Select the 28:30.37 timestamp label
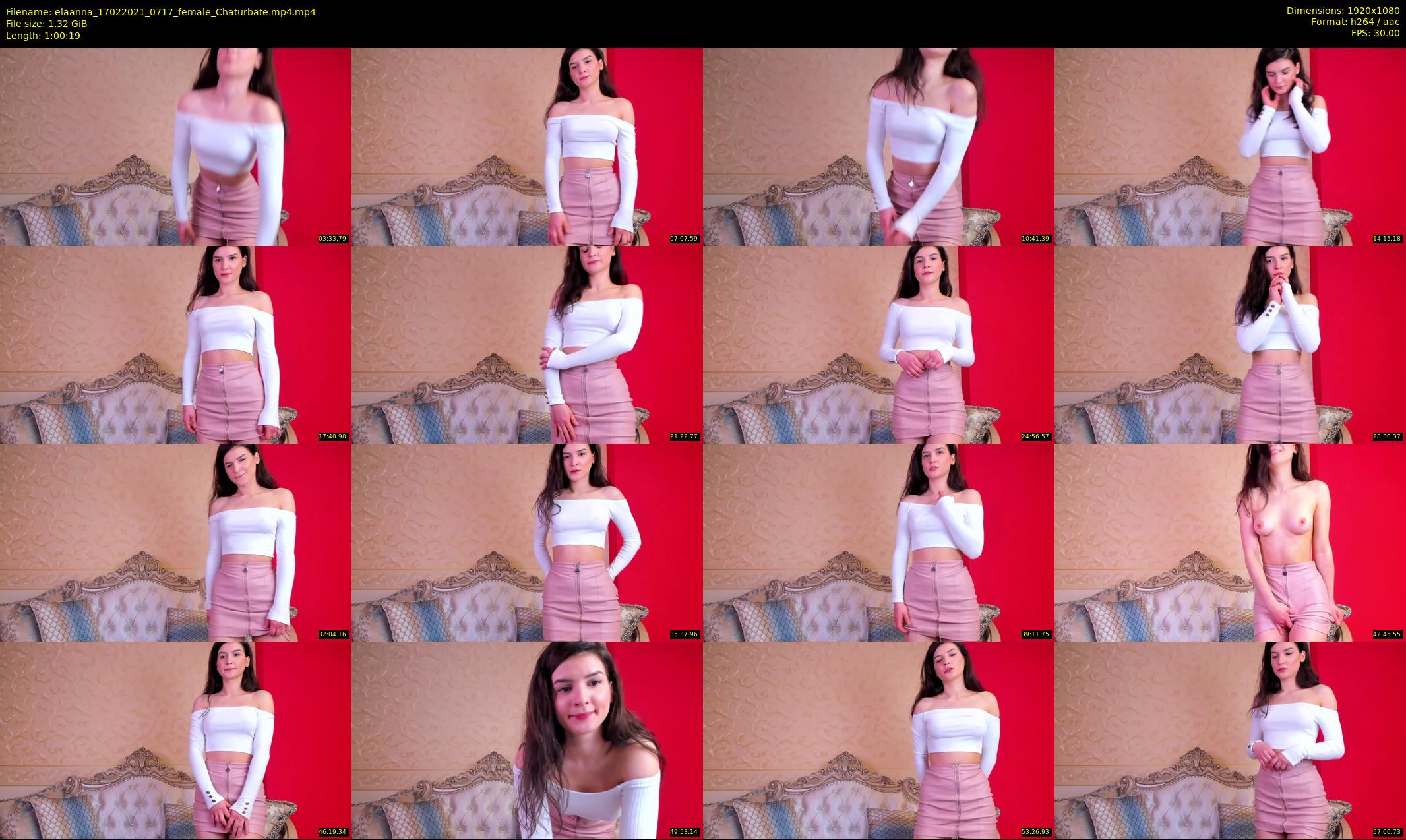This screenshot has width=1406, height=840. (x=1387, y=436)
